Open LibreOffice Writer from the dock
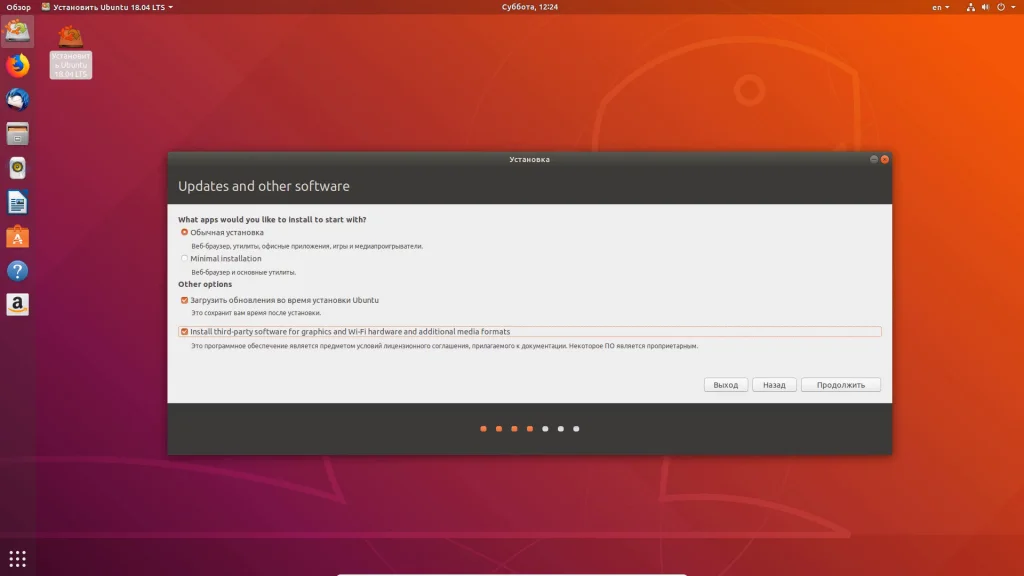The image size is (1024, 576). tap(18, 202)
